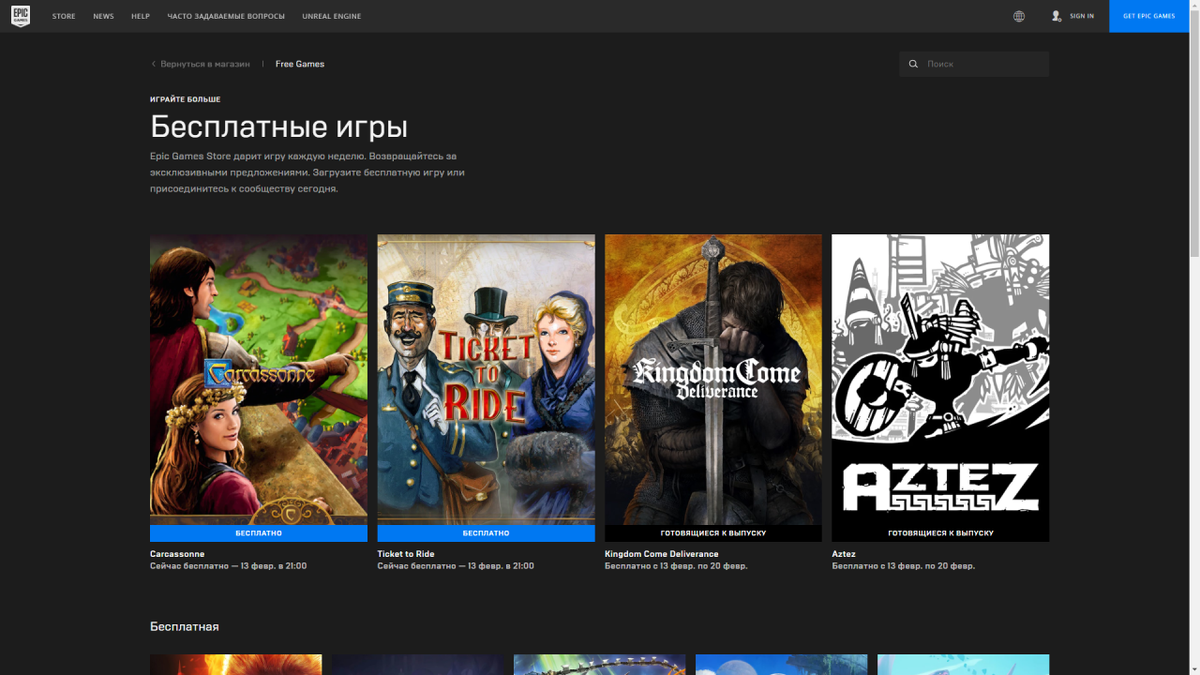Open the NEWS menu item
The image size is (1200, 675).
[103, 16]
